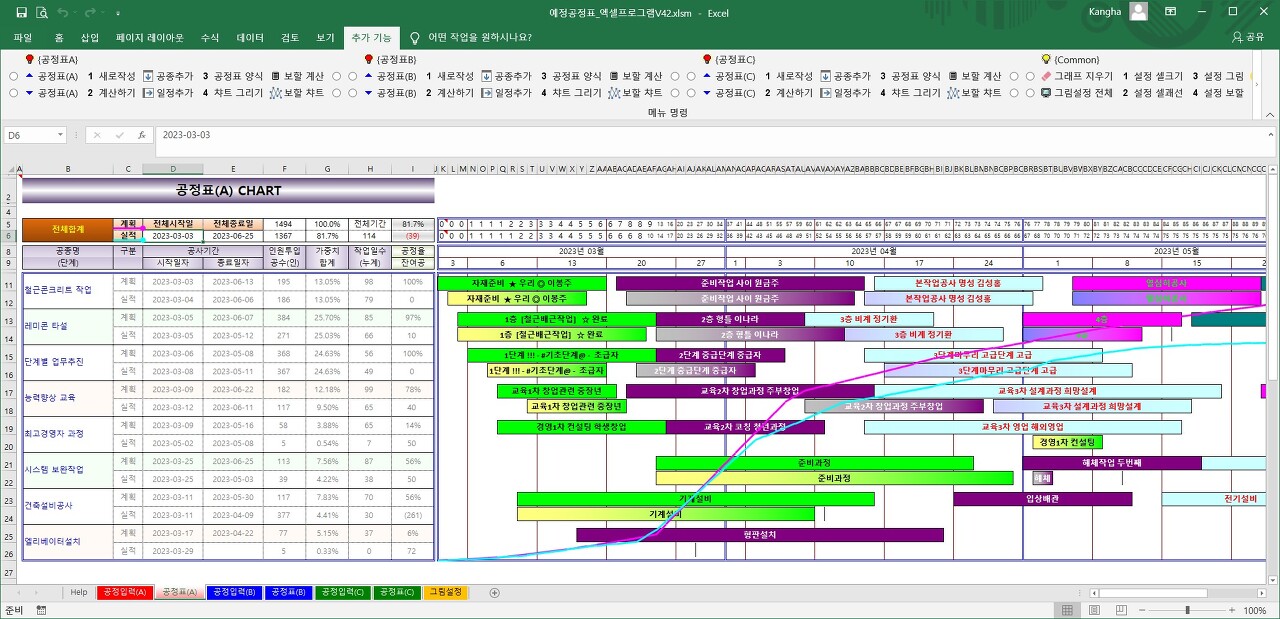The image size is (1280, 619).
Task: Select radio button right after 공정표A 보할 계산
Action: [x=337, y=76]
